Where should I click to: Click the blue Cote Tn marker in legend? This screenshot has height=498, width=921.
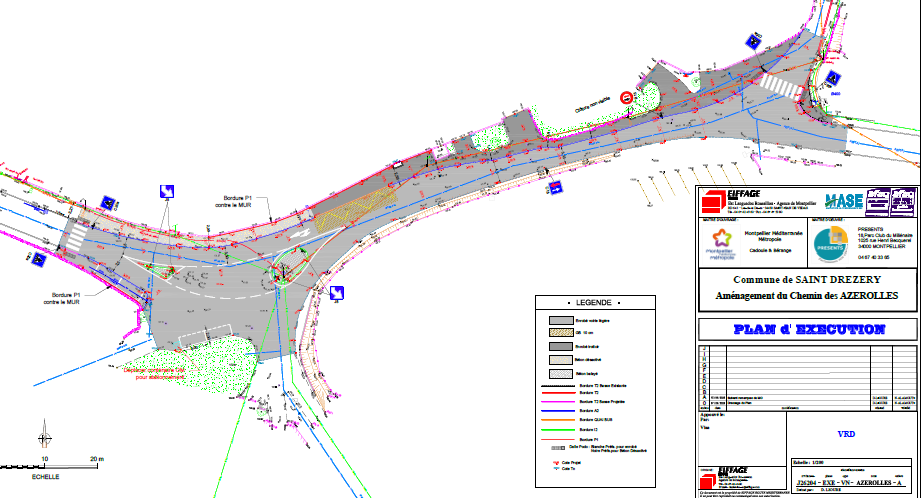pos(556,469)
